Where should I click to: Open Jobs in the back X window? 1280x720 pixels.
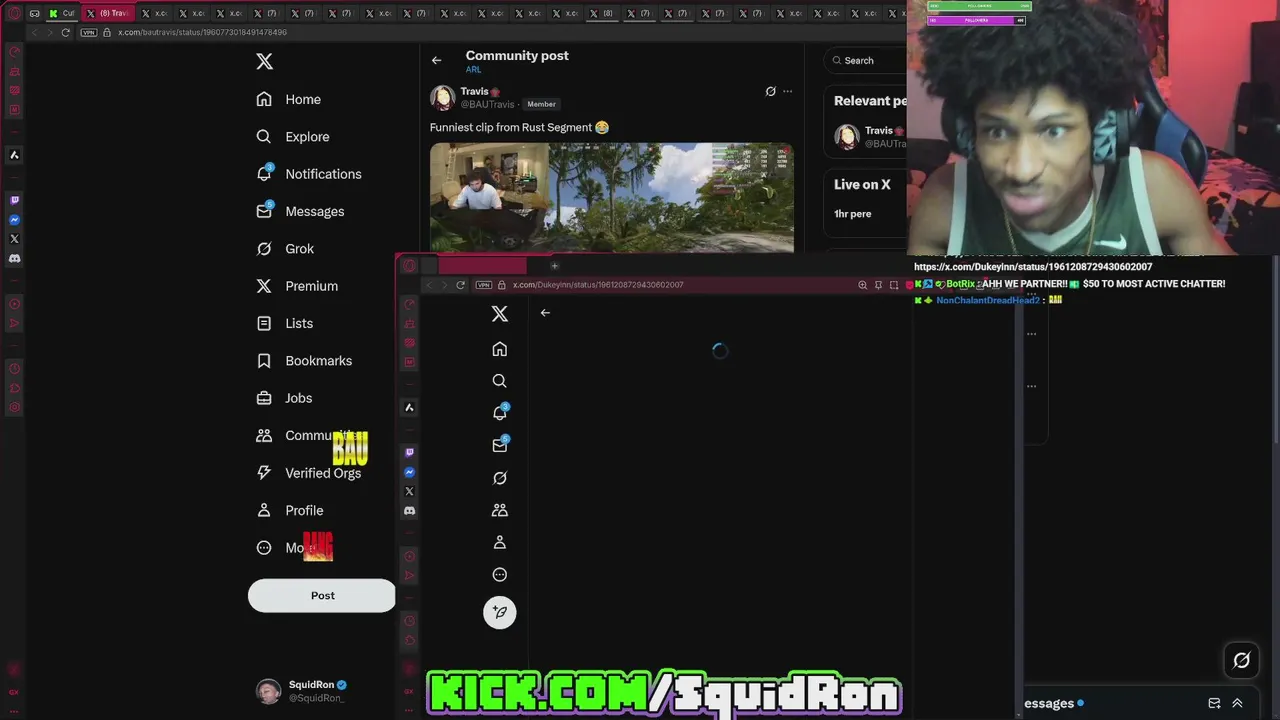[285, 398]
